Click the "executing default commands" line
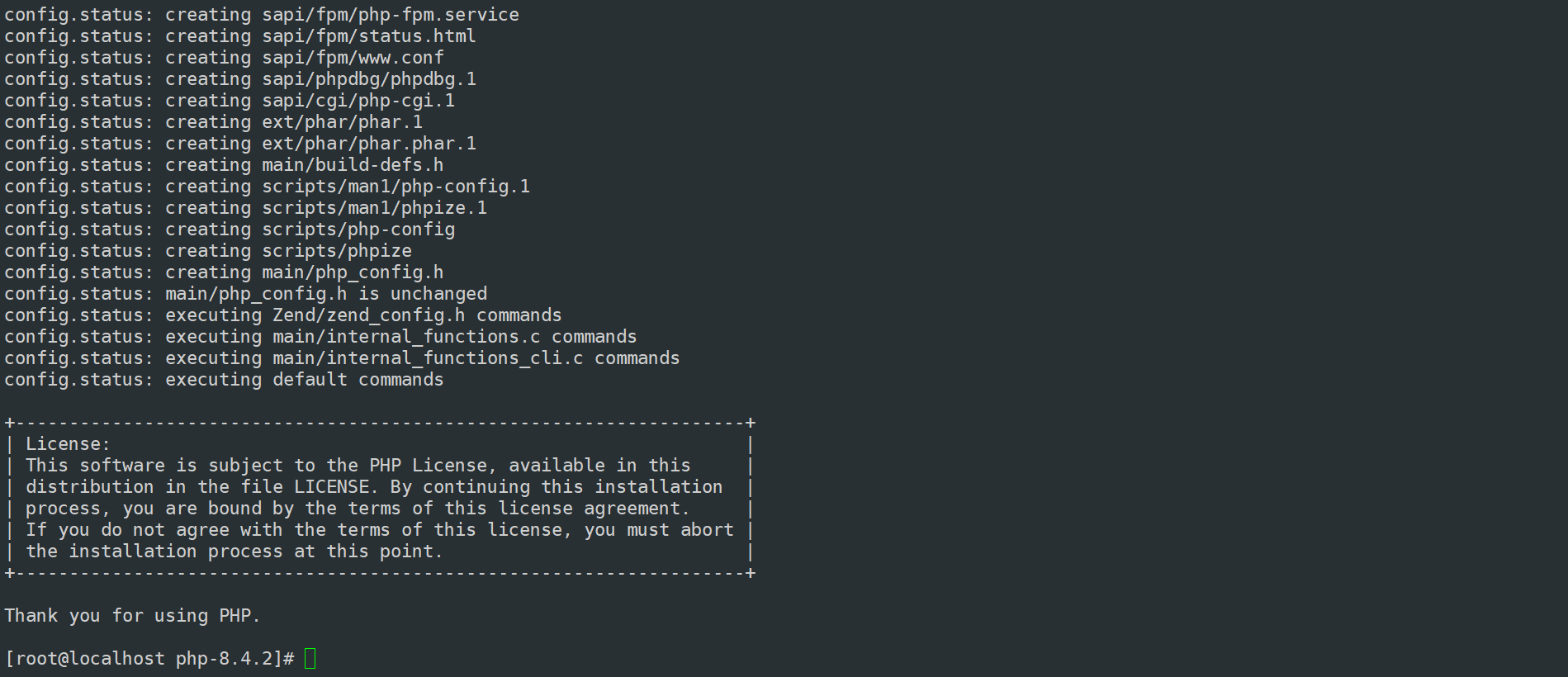Image resolution: width=1568 pixels, height=677 pixels. tap(304, 380)
